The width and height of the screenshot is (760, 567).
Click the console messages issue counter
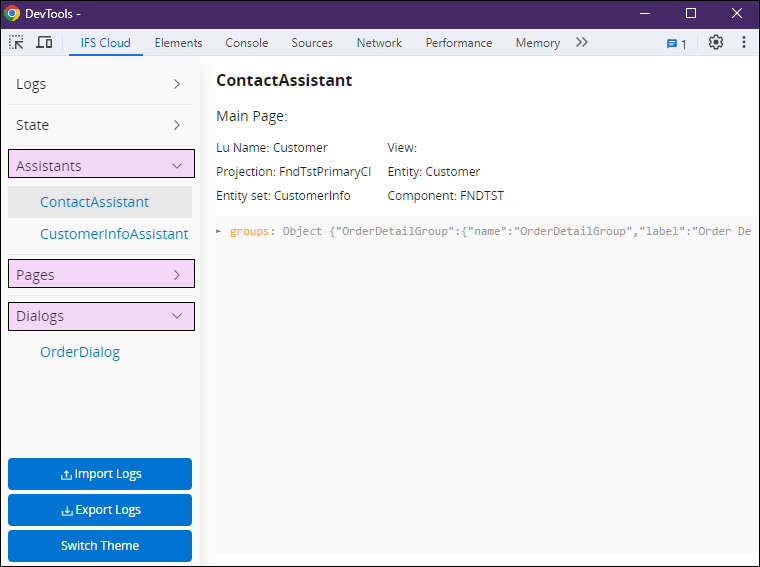[x=677, y=43]
